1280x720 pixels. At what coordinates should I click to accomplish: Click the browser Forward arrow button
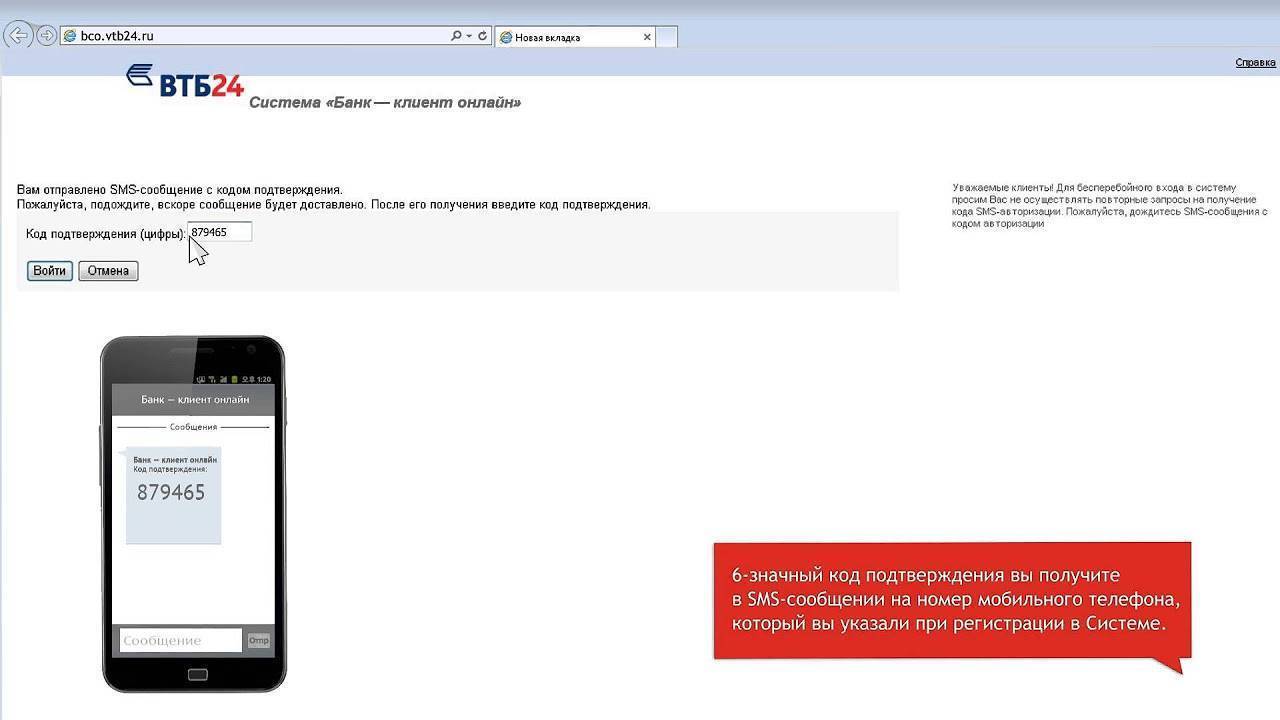pos(46,36)
